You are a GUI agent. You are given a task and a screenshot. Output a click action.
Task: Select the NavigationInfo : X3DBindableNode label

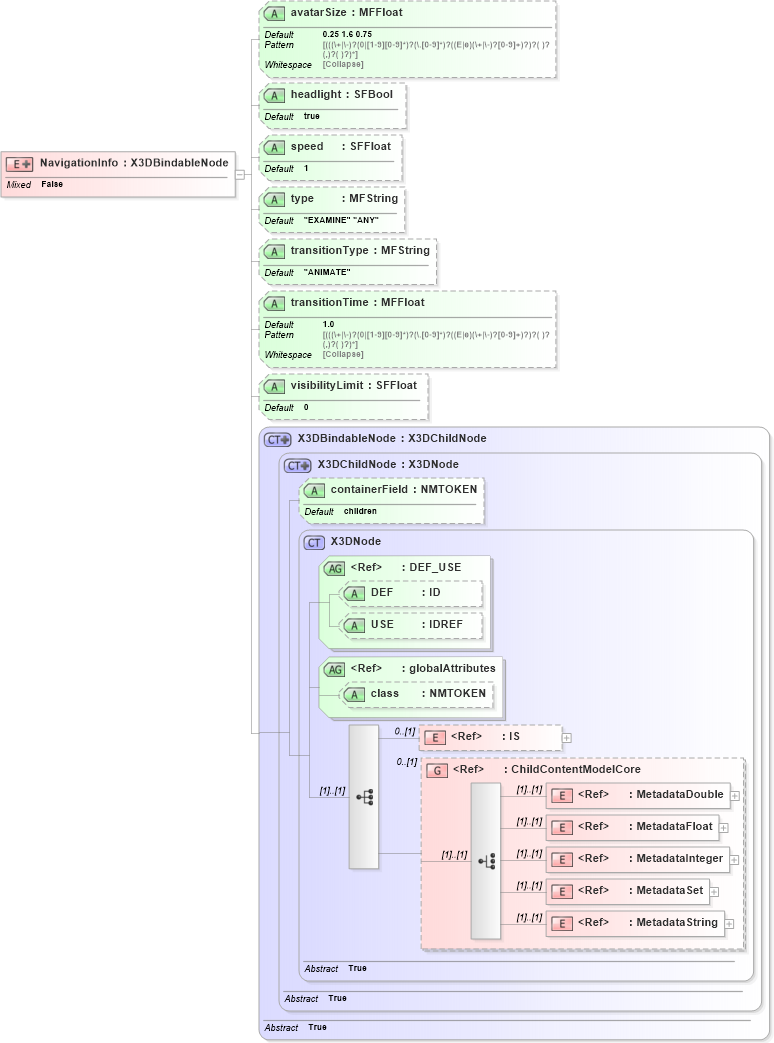coord(134,163)
